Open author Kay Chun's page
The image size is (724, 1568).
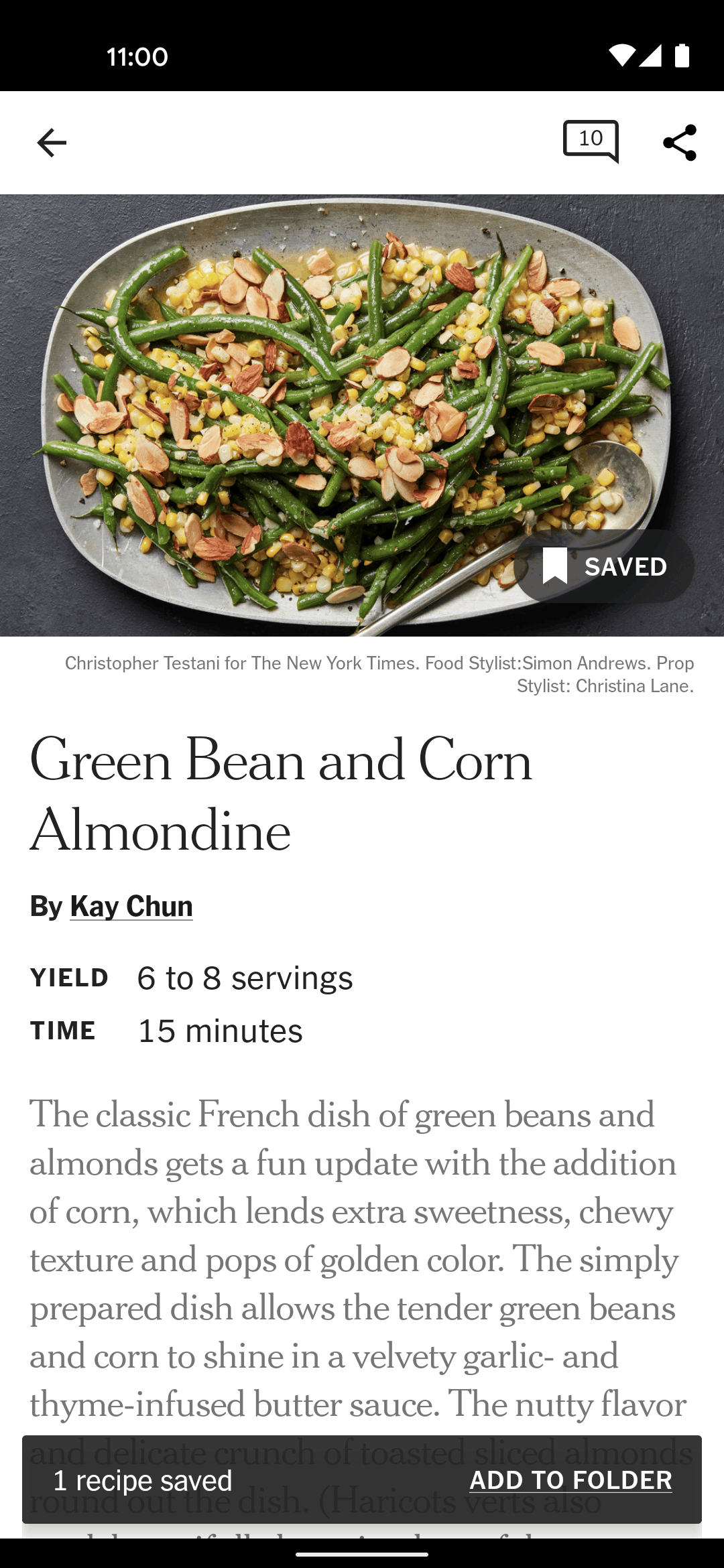pyautogui.click(x=131, y=906)
